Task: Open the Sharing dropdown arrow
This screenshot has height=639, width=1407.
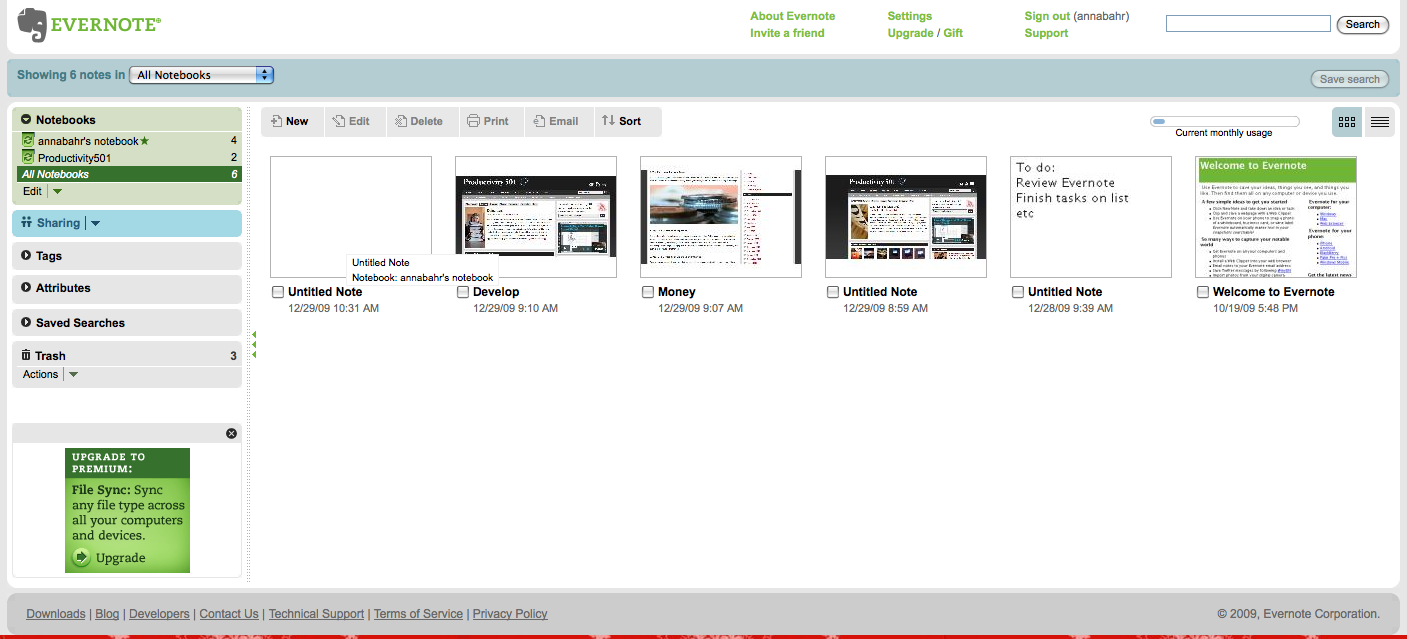Action: (x=95, y=223)
